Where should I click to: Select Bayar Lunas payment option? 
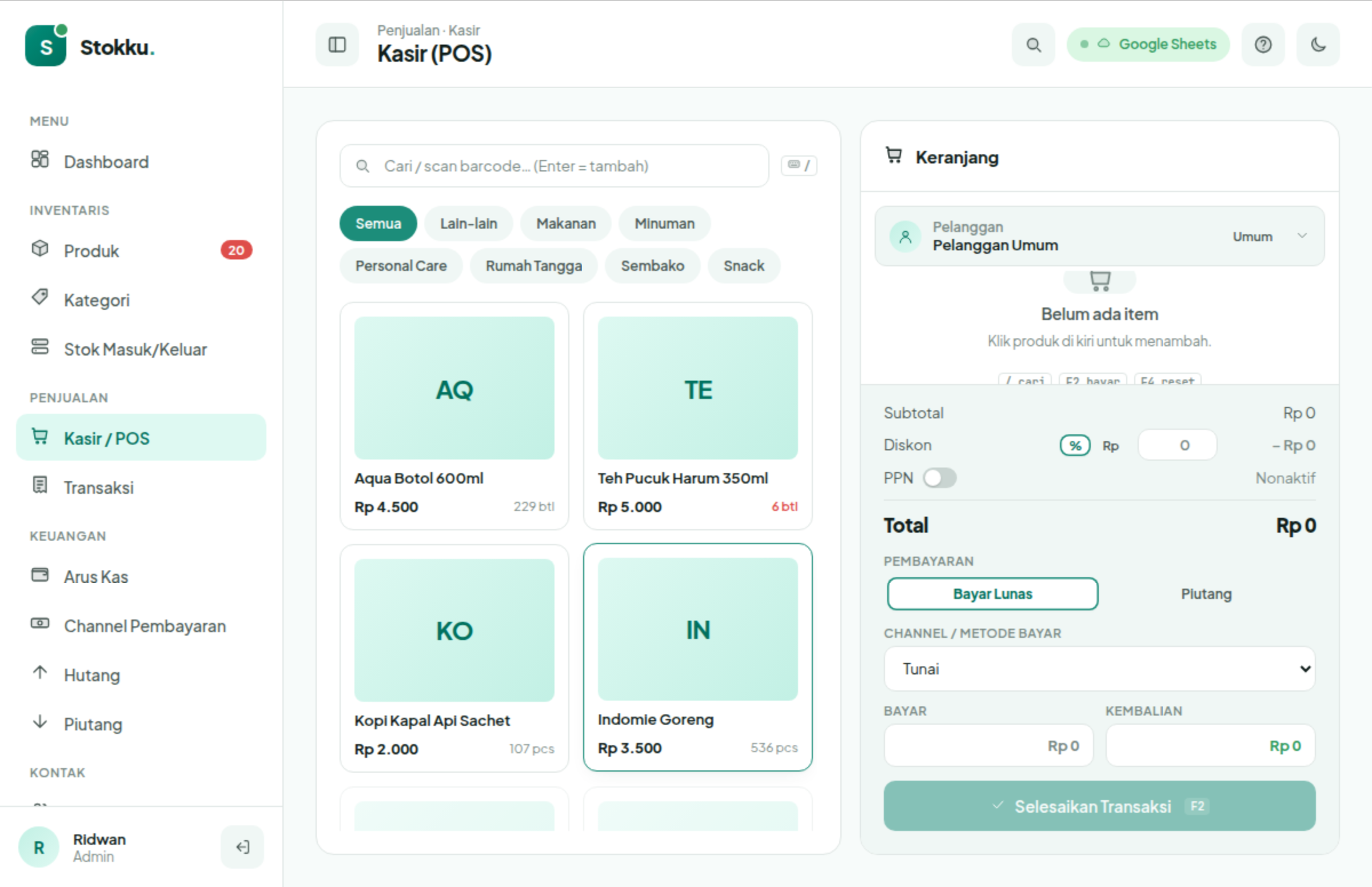(992, 594)
